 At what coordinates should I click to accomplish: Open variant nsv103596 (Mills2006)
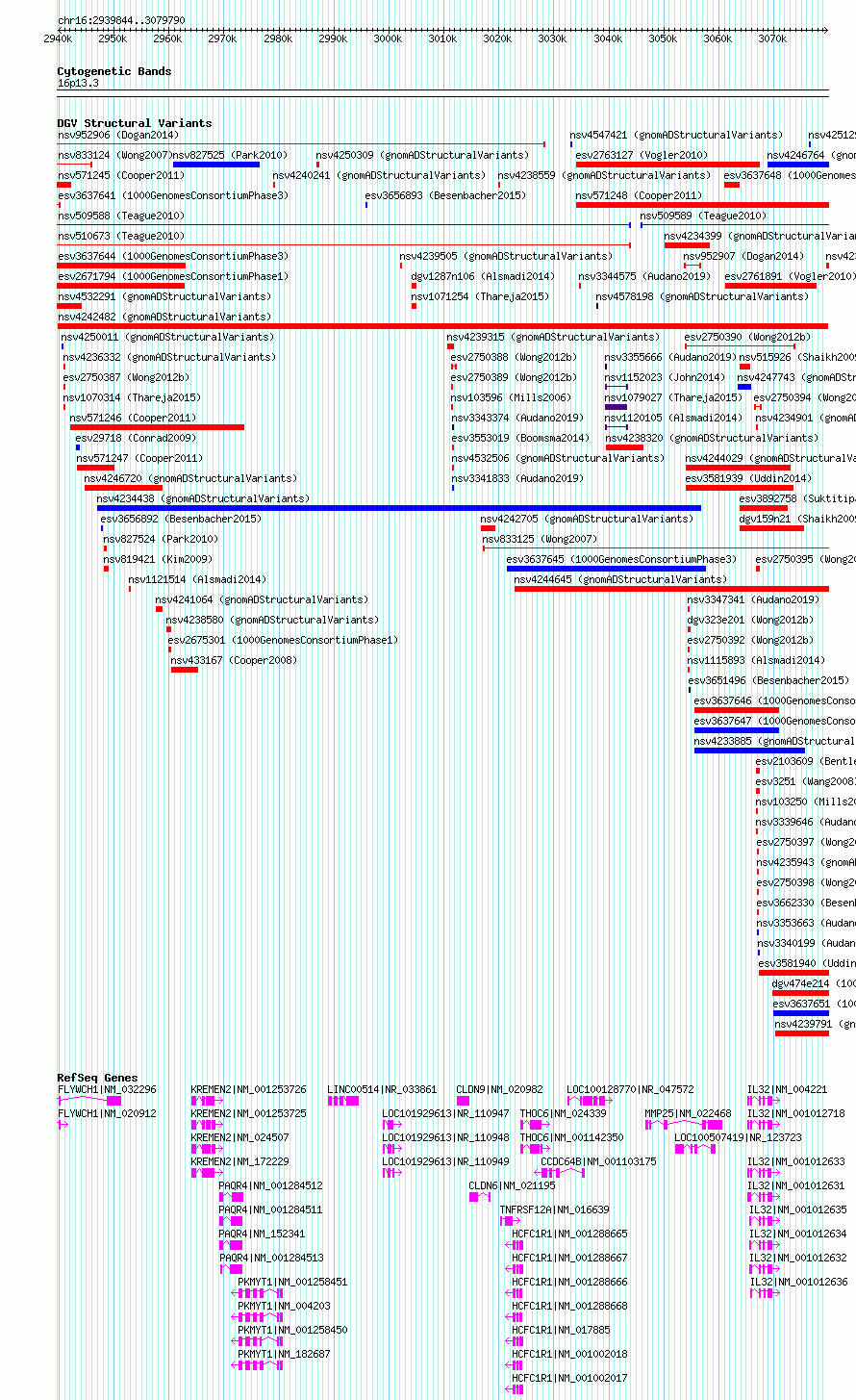coord(511,397)
